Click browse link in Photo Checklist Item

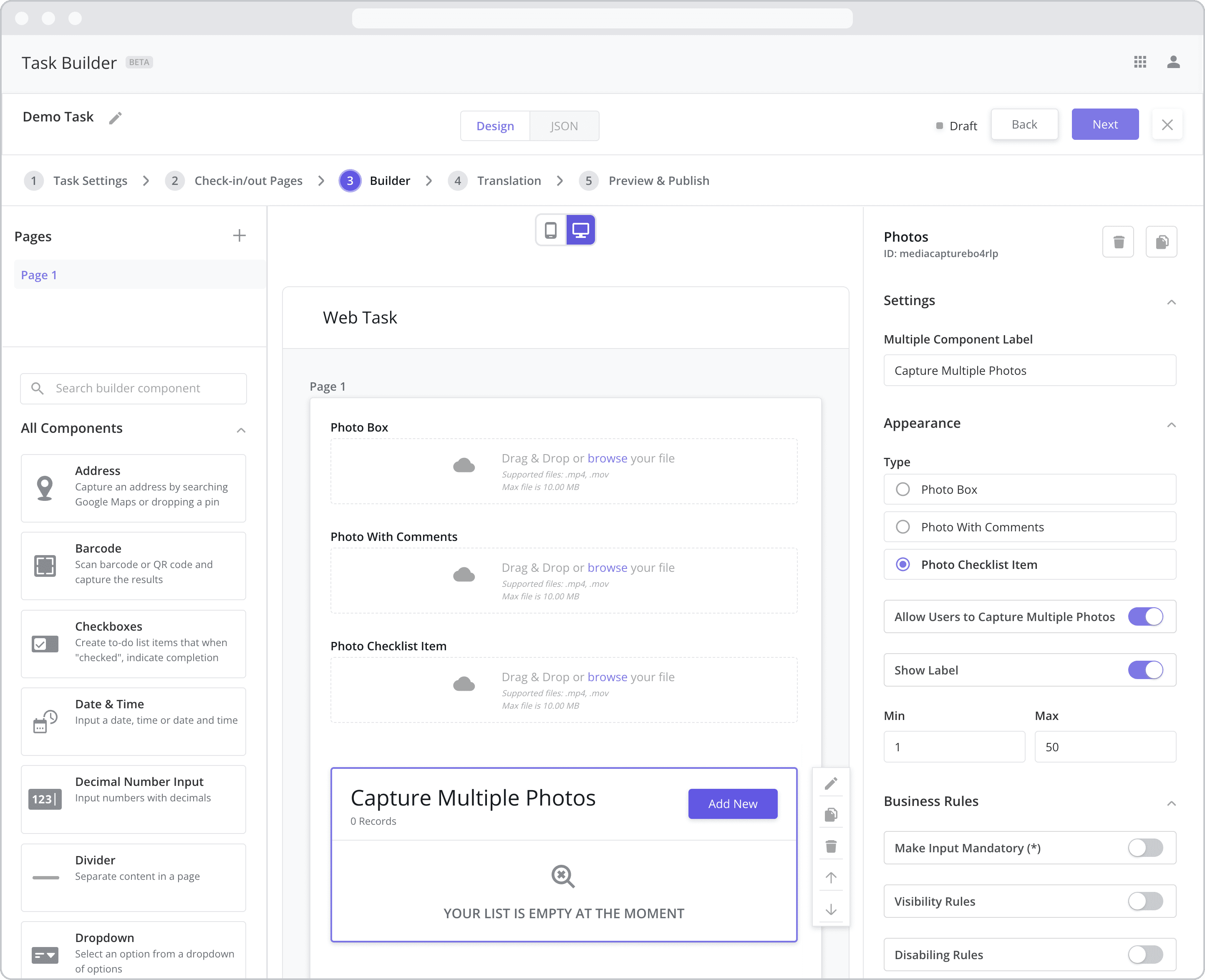pyautogui.click(x=607, y=677)
